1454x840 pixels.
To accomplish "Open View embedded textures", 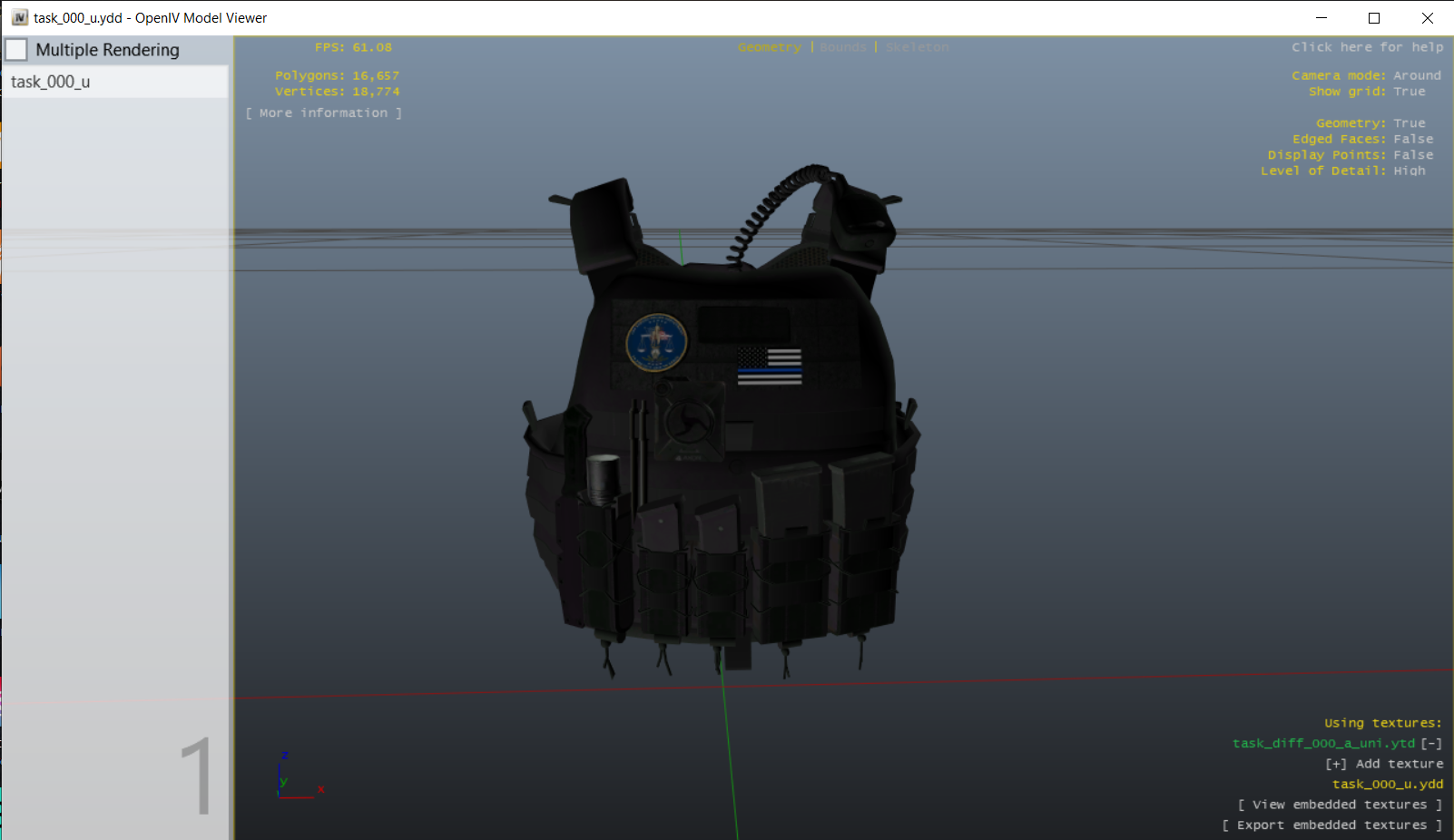I will tap(1340, 805).
